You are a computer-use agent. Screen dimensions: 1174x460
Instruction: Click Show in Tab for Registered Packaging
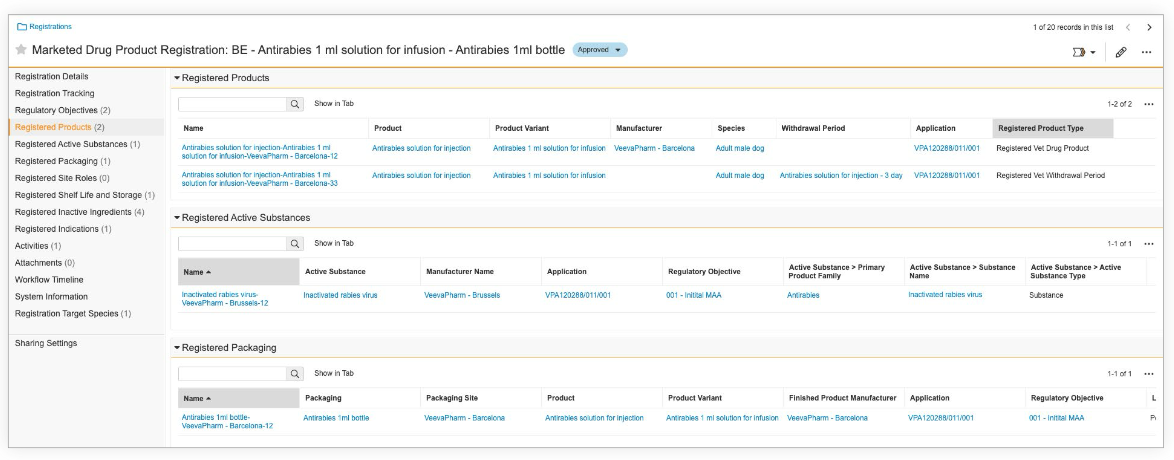click(334, 373)
